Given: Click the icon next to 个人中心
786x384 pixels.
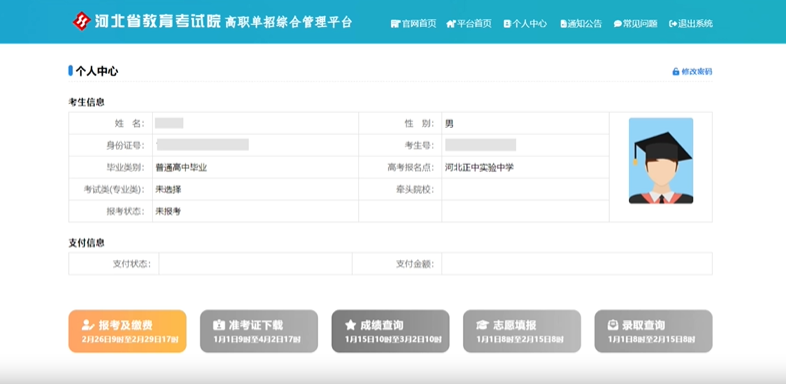Looking at the screenshot, I should click(x=507, y=24).
